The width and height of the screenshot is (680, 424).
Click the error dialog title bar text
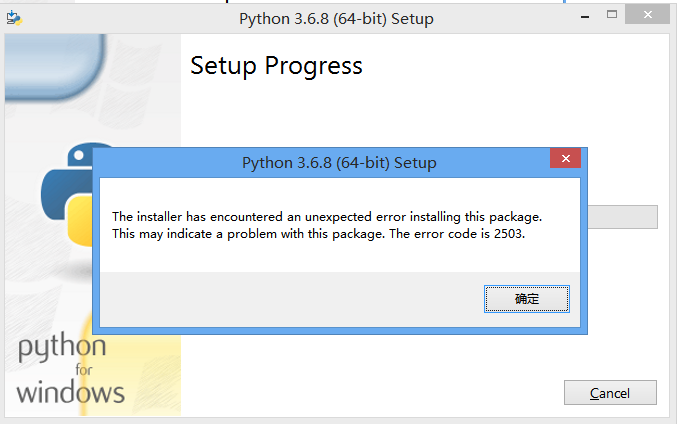pyautogui.click(x=339, y=162)
